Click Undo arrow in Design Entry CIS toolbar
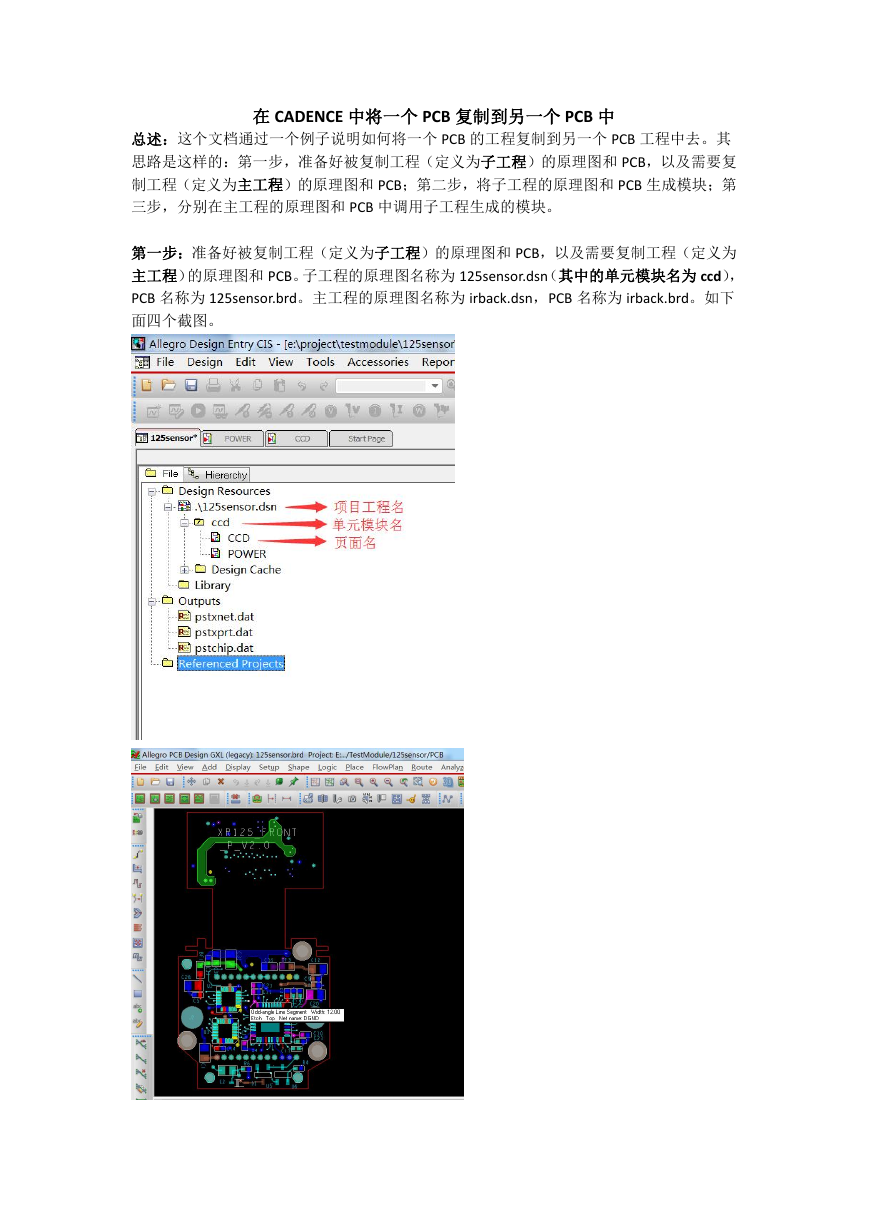Viewport: 869px width, 1228px height. pyautogui.click(x=302, y=385)
